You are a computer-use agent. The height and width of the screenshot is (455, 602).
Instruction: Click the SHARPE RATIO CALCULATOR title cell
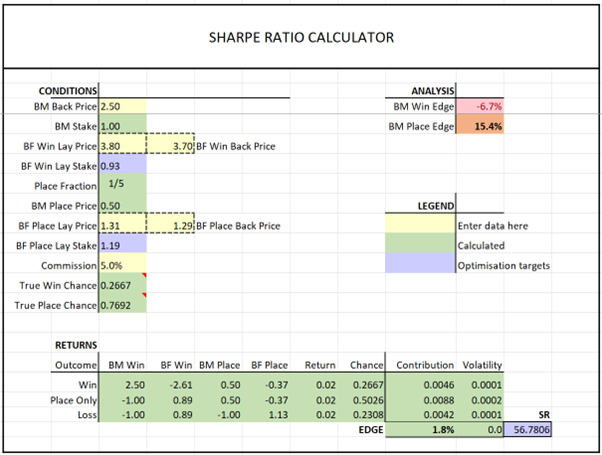(x=301, y=37)
